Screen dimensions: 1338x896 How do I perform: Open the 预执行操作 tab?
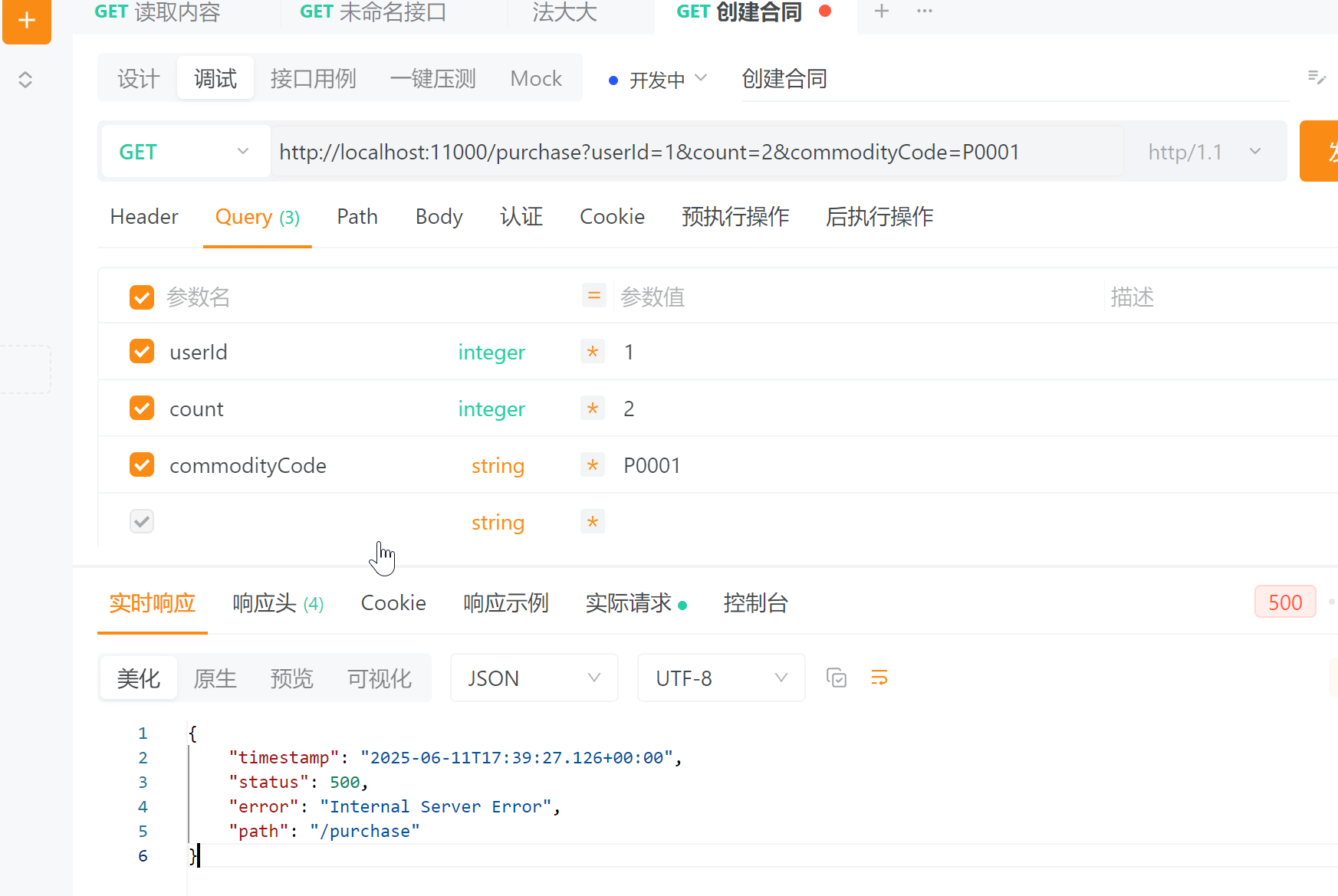pos(735,217)
